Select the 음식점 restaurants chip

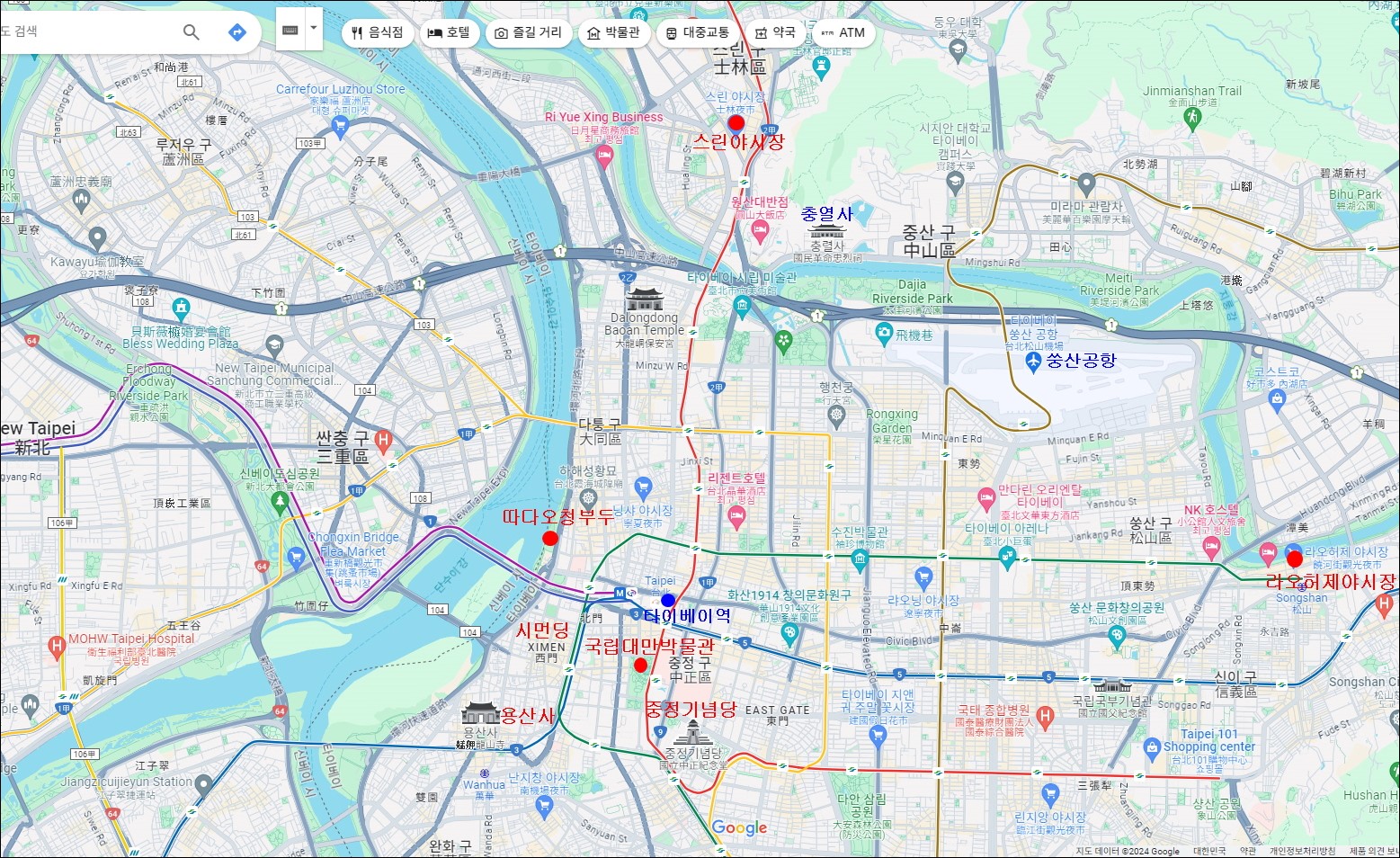pyautogui.click(x=378, y=32)
